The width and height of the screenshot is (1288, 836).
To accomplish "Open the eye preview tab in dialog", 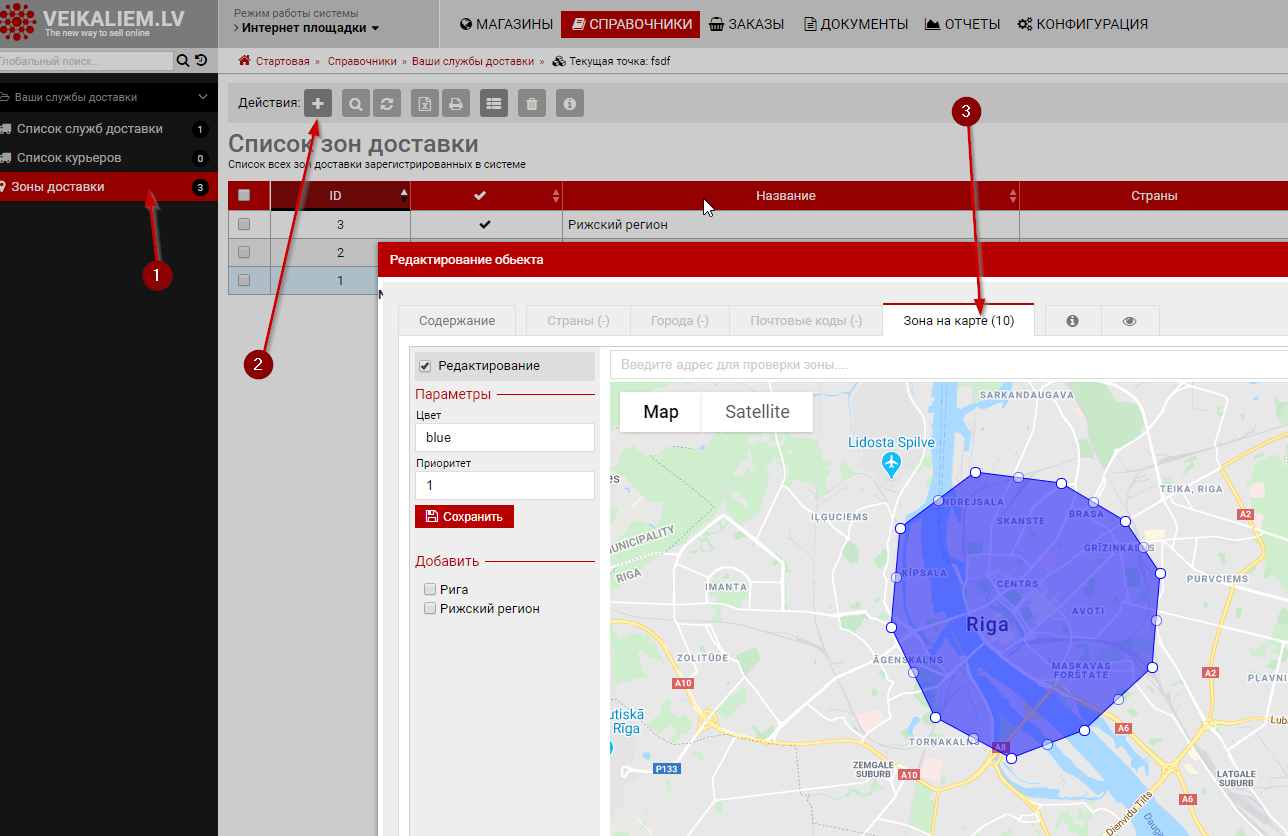I will pos(1130,321).
